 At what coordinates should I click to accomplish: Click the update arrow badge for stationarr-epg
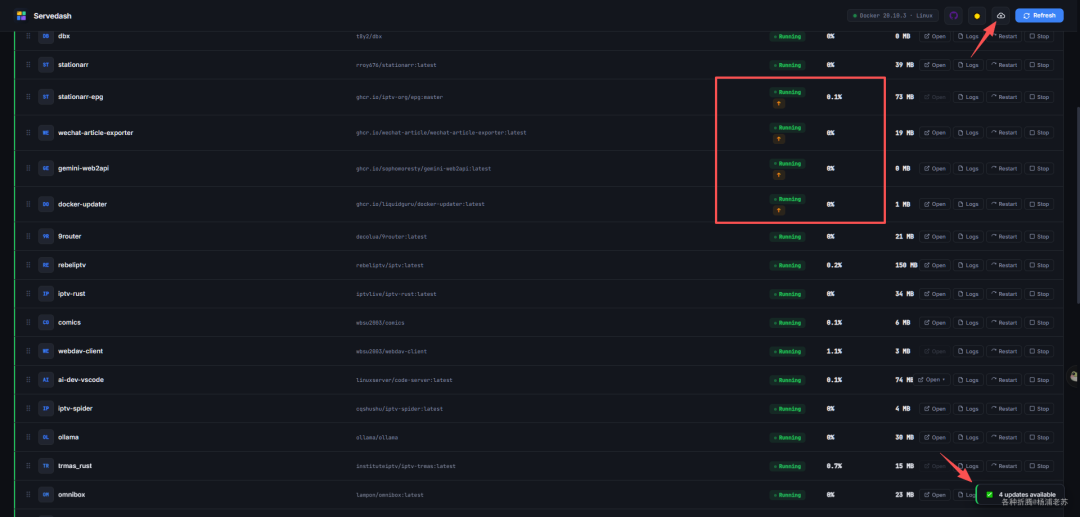point(778,103)
